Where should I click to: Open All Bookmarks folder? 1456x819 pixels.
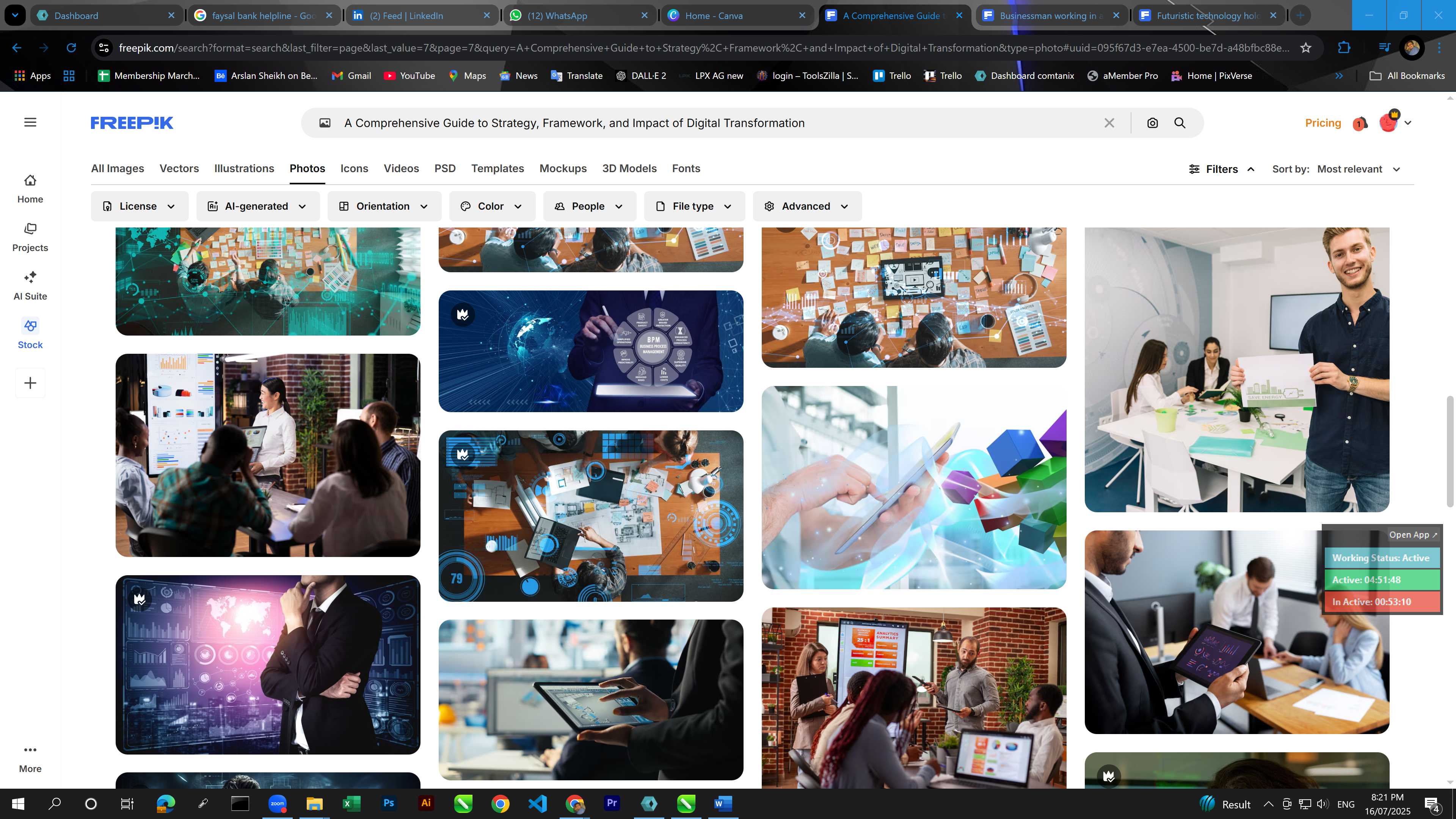point(1407,76)
